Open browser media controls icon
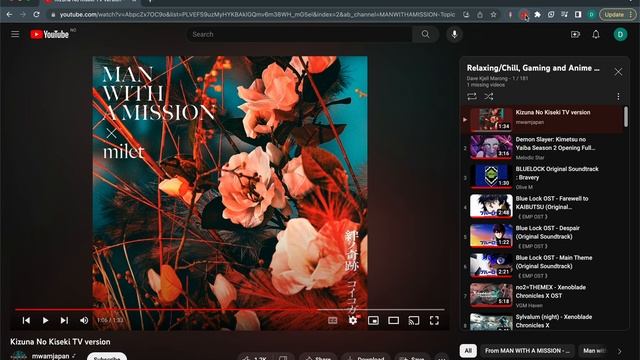The width and height of the screenshot is (640, 360). (x=564, y=15)
